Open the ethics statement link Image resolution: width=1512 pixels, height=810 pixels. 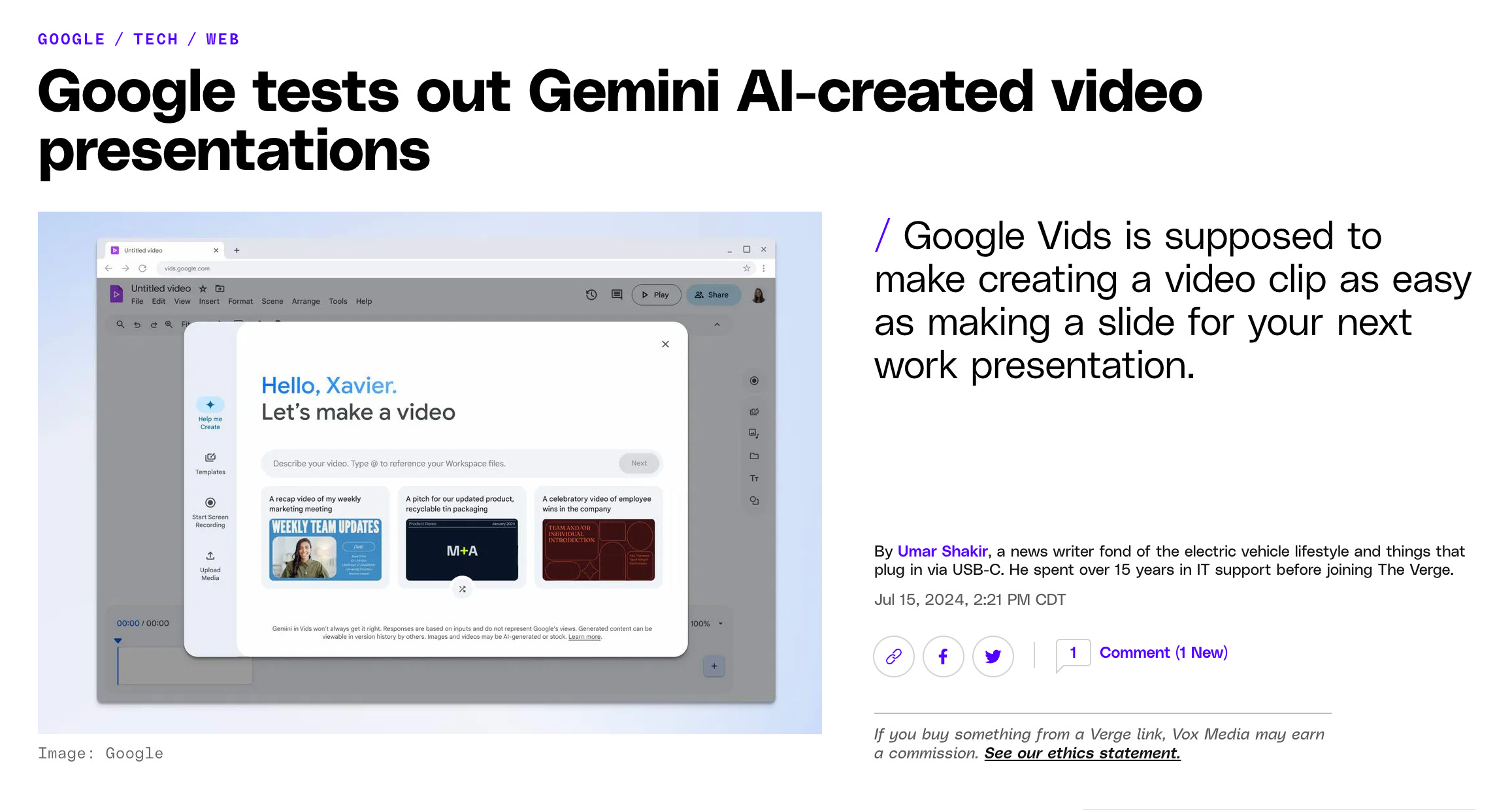point(1082,753)
